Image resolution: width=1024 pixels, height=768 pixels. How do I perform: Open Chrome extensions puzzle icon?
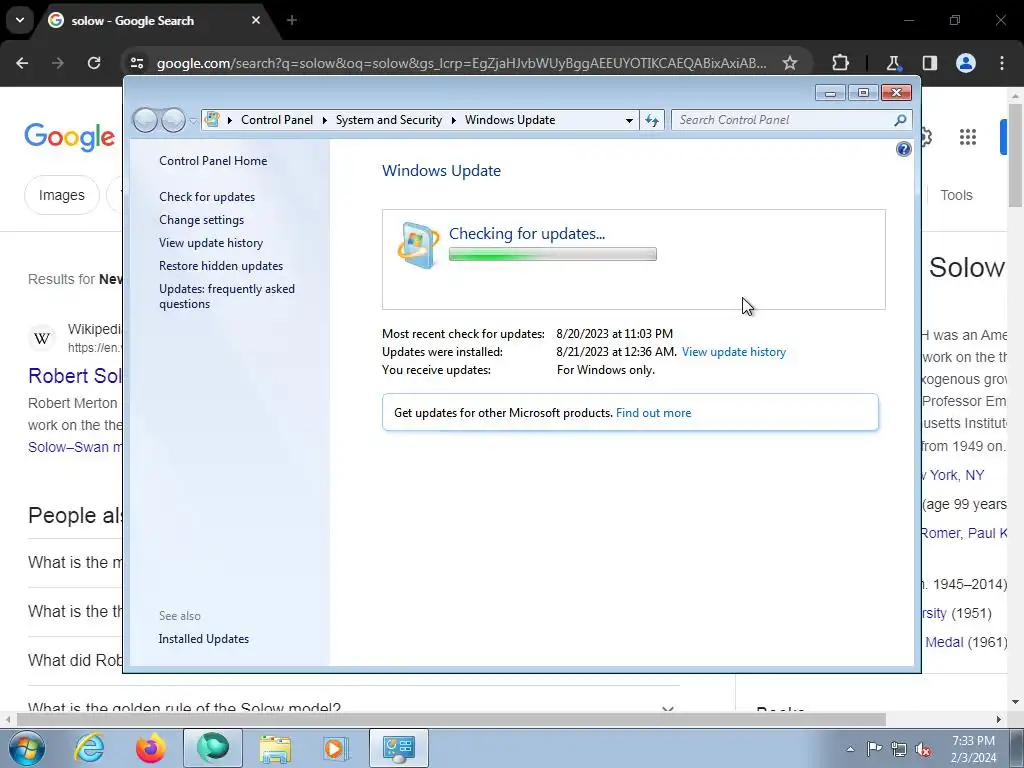pos(840,63)
